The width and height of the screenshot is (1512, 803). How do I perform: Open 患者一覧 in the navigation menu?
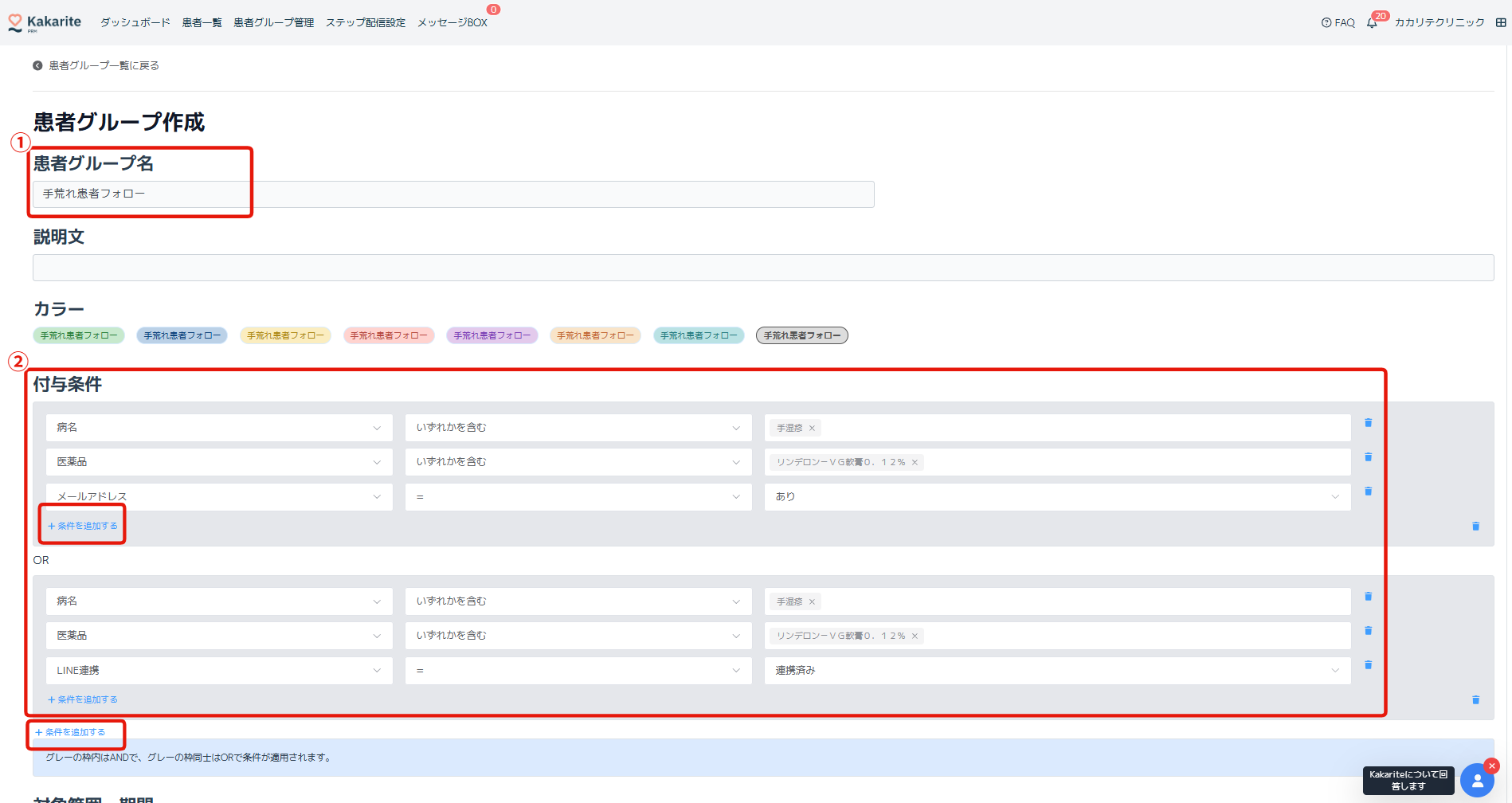202,23
